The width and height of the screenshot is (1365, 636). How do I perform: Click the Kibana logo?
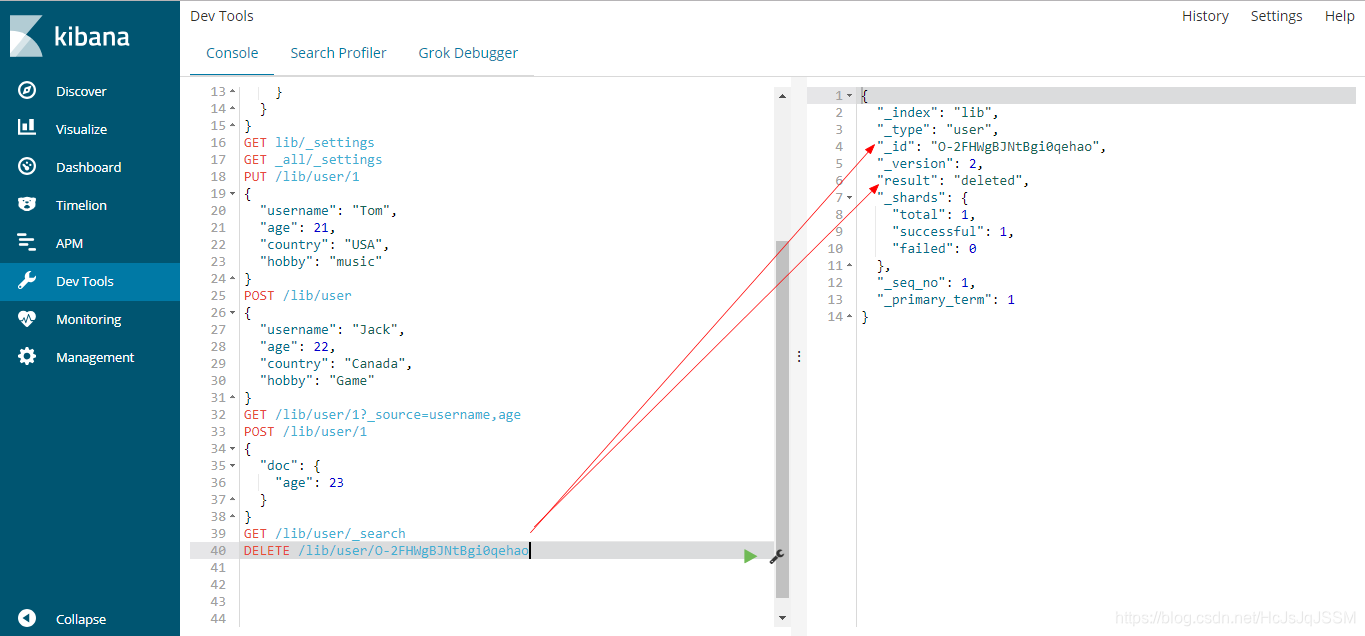70,37
